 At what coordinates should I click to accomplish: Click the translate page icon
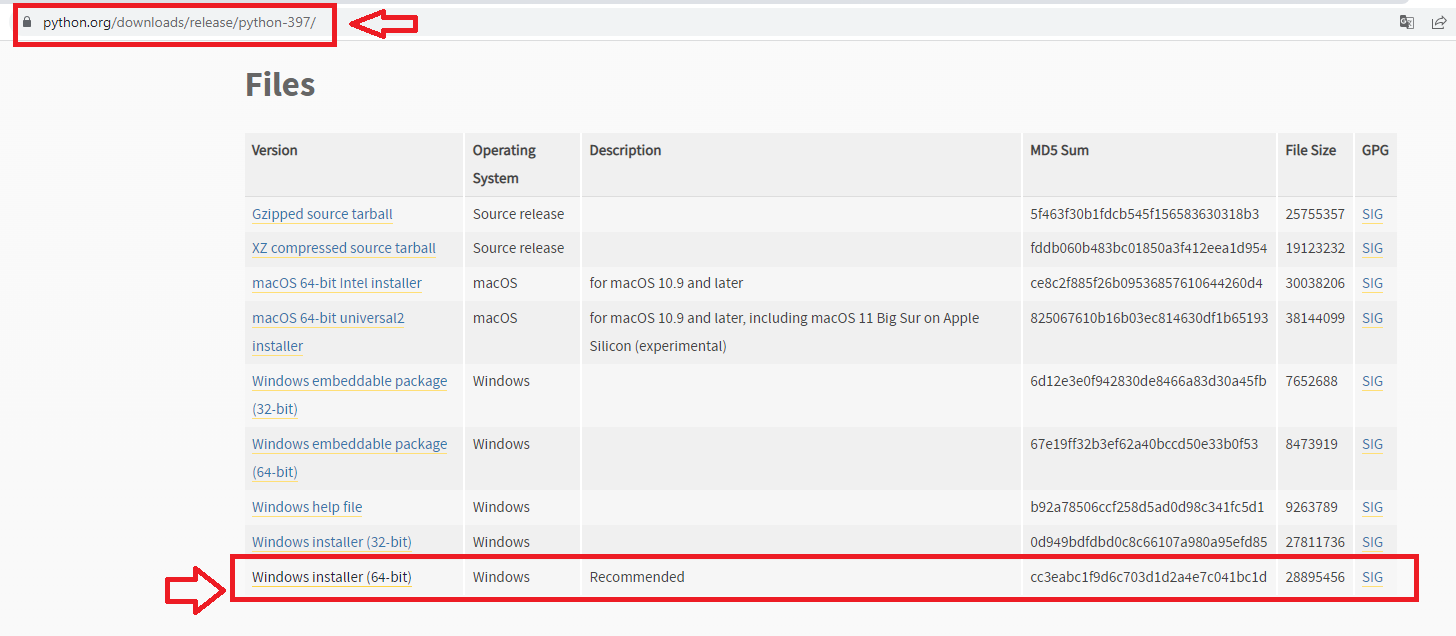tap(1407, 22)
